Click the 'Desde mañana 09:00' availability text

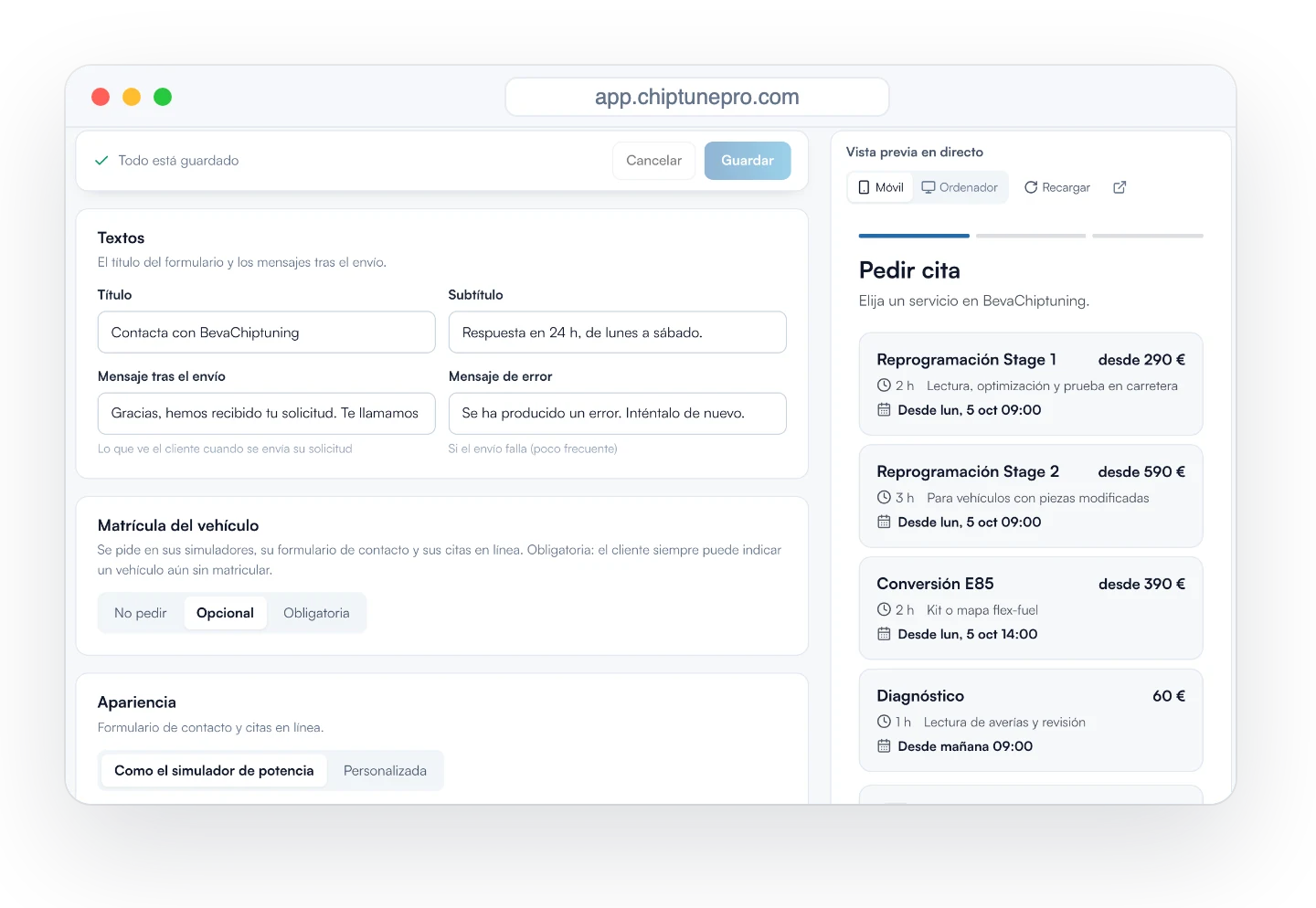(x=965, y=746)
